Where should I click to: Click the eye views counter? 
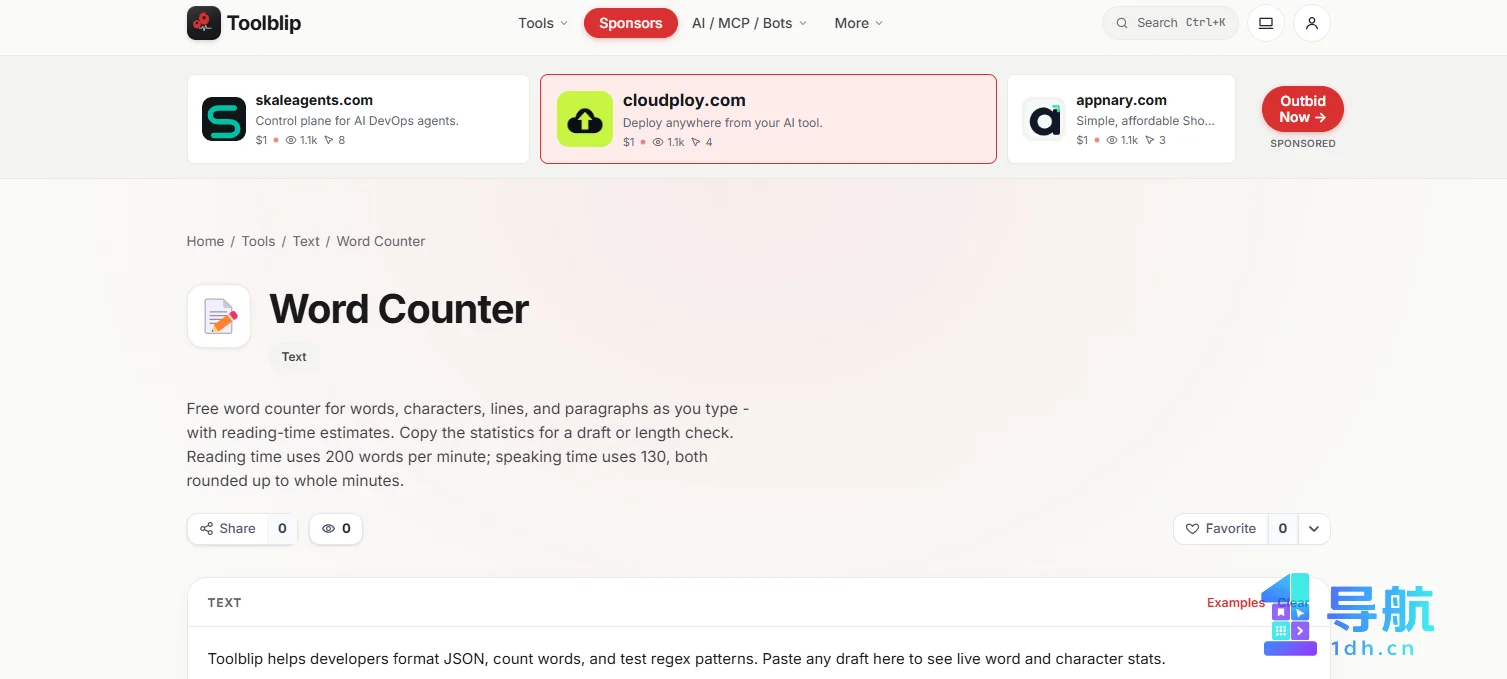336,529
